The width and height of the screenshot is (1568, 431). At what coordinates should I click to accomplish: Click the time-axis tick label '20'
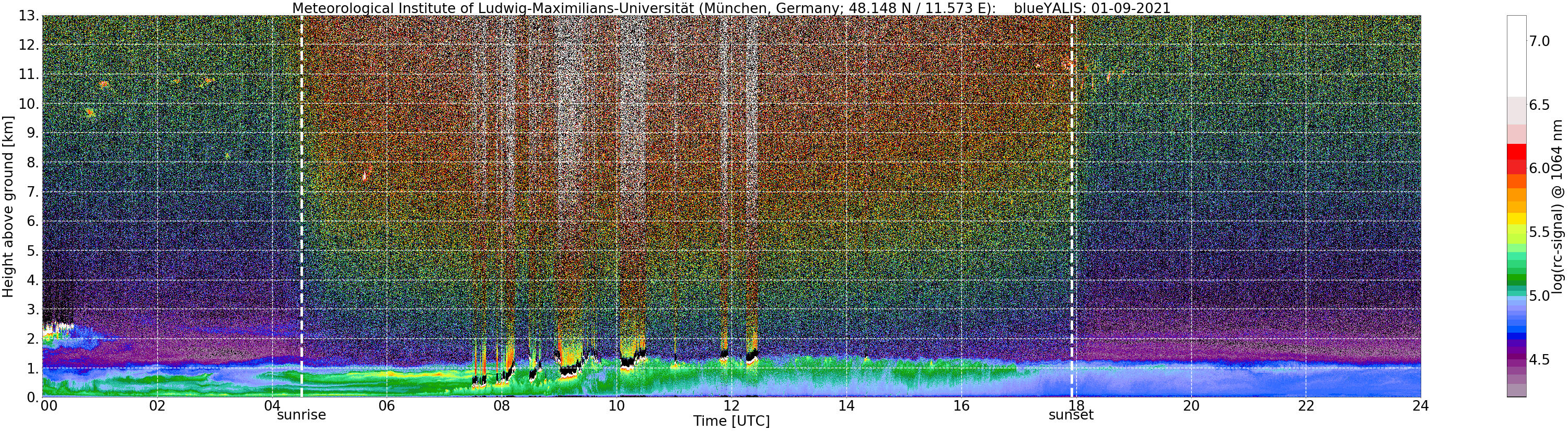tap(1191, 406)
